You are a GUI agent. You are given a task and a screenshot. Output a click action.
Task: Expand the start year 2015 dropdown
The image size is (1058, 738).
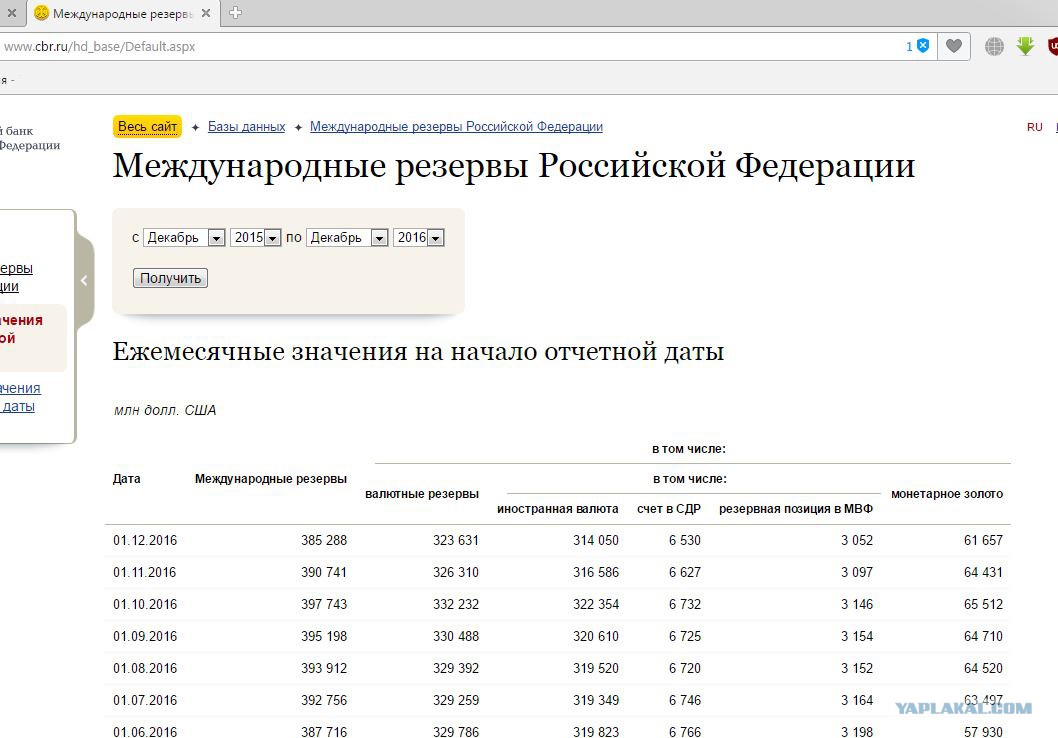(255, 237)
